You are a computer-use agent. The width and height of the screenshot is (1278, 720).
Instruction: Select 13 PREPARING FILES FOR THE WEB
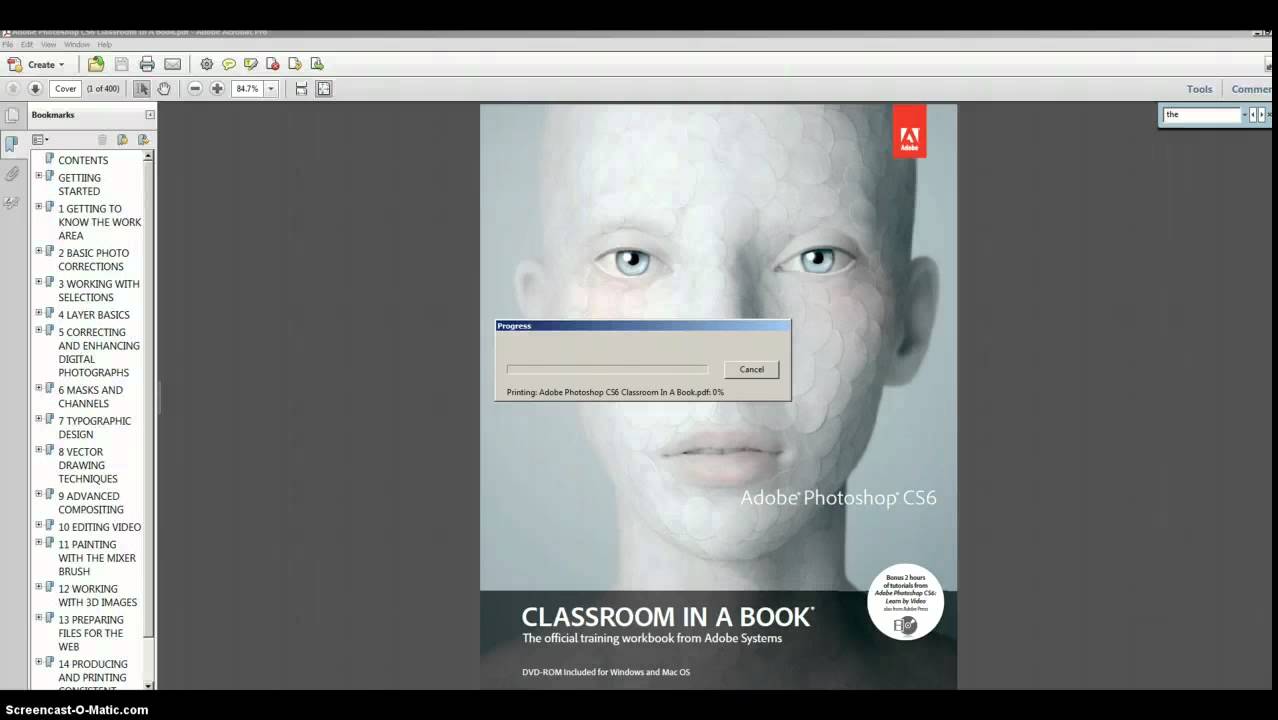91,633
